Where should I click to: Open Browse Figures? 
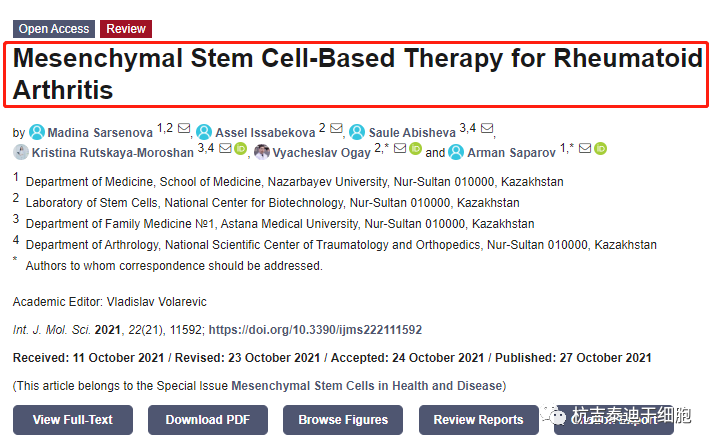[x=343, y=420]
